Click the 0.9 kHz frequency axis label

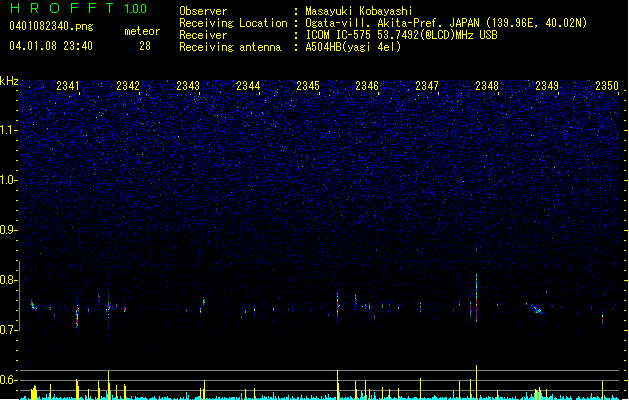pos(8,230)
